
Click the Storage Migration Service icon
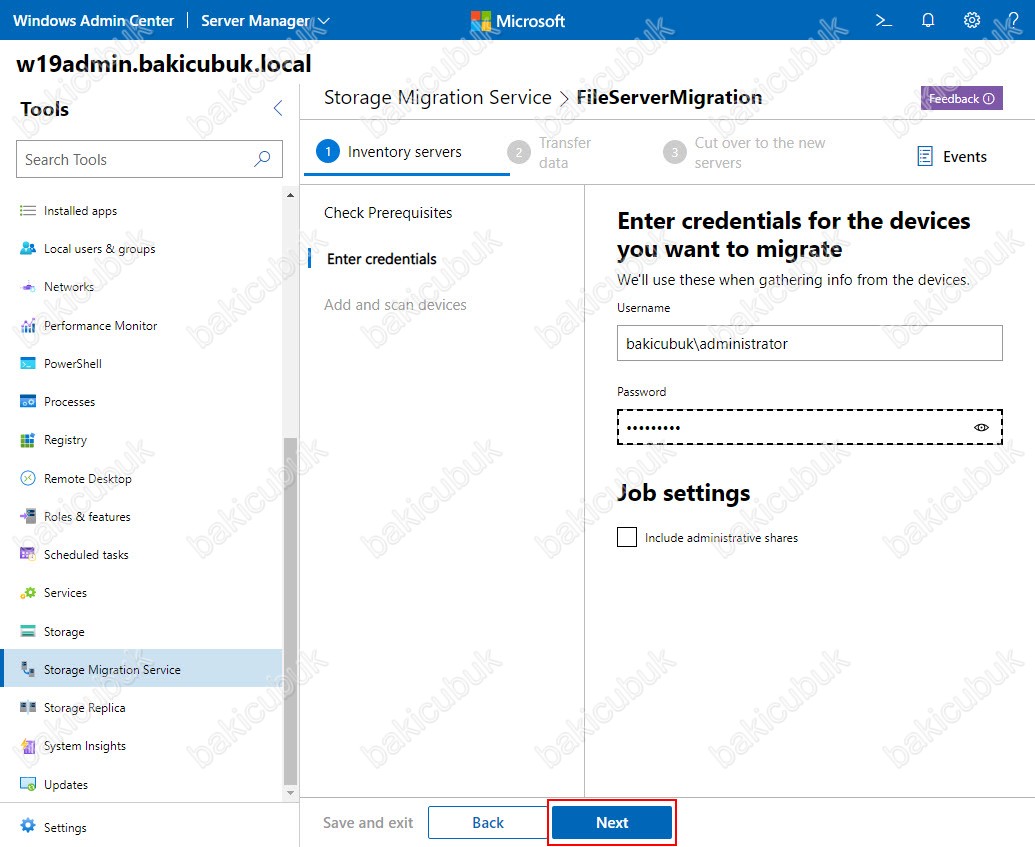(x=28, y=669)
